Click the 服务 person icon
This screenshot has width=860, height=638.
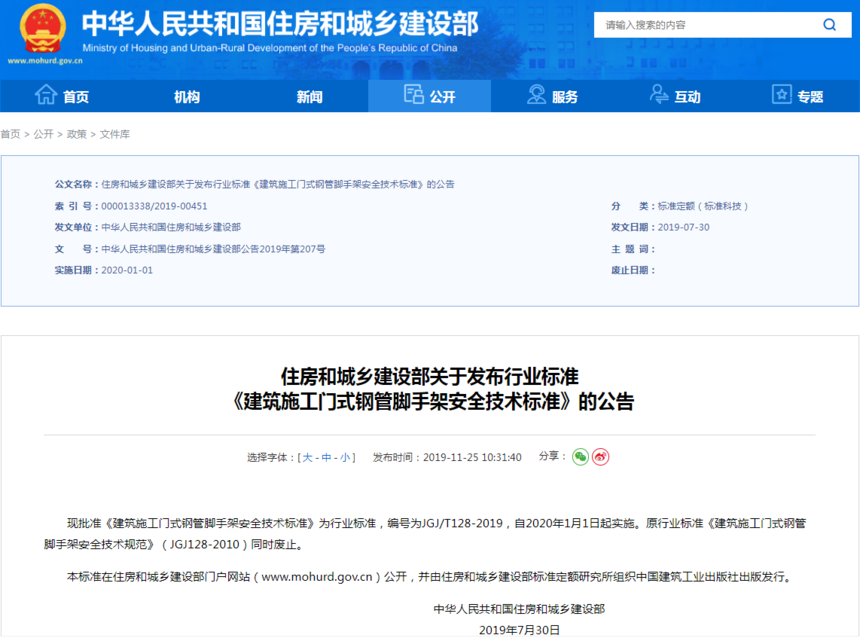(536, 94)
